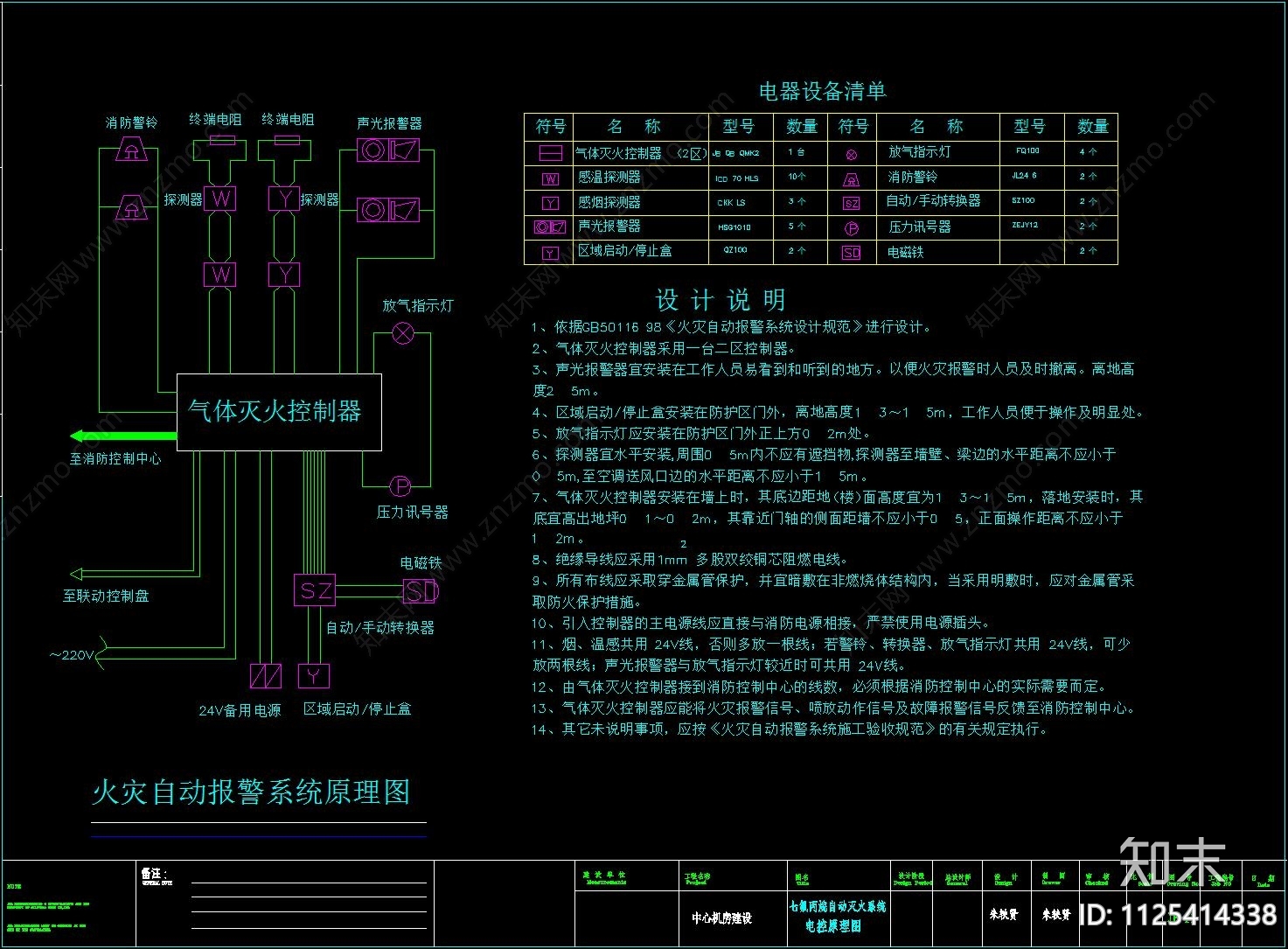1288x949 pixels.
Task: Click project name 中心机房建设 in title block
Action: point(721,918)
